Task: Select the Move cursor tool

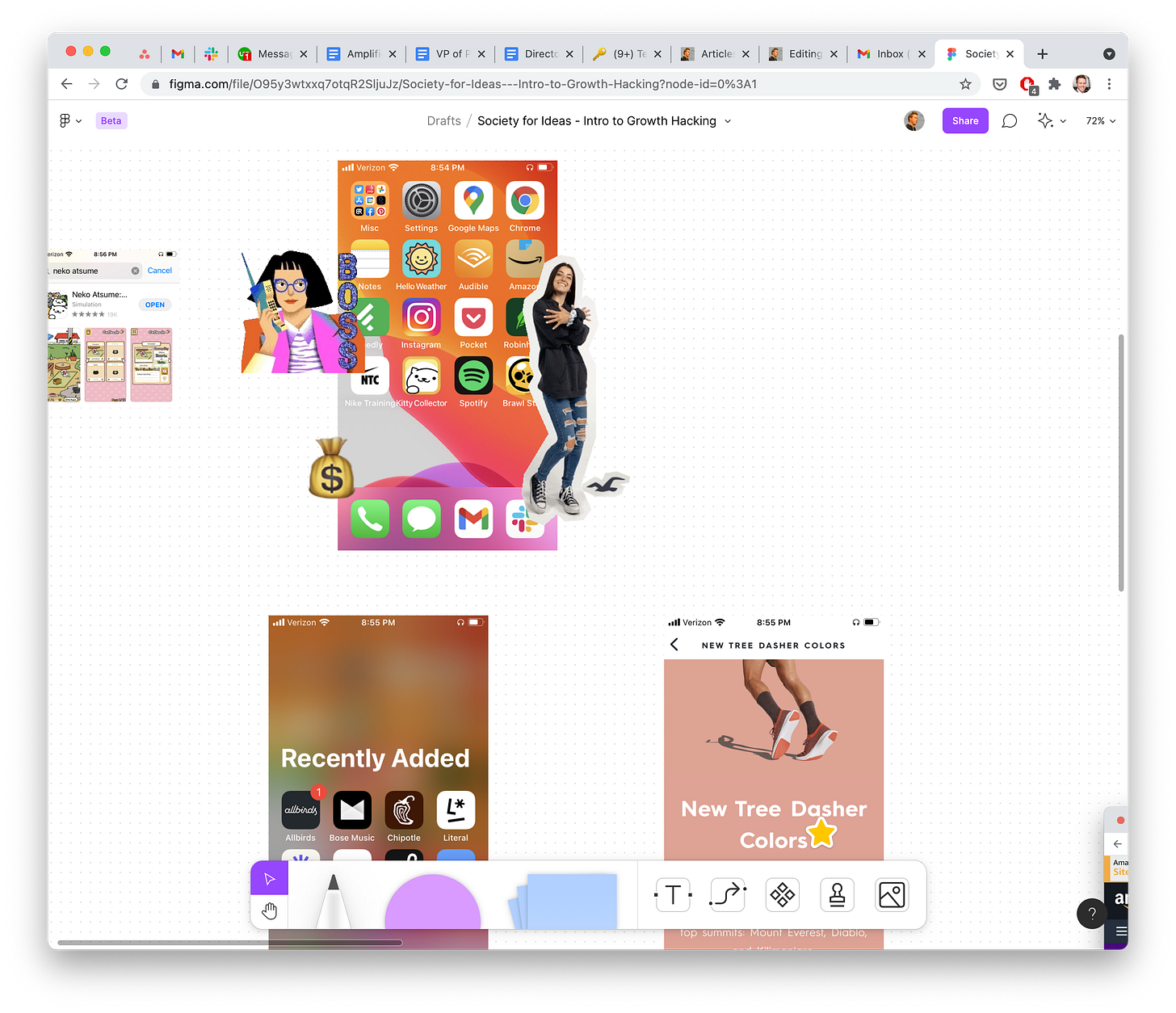Action: pyautogui.click(x=269, y=879)
